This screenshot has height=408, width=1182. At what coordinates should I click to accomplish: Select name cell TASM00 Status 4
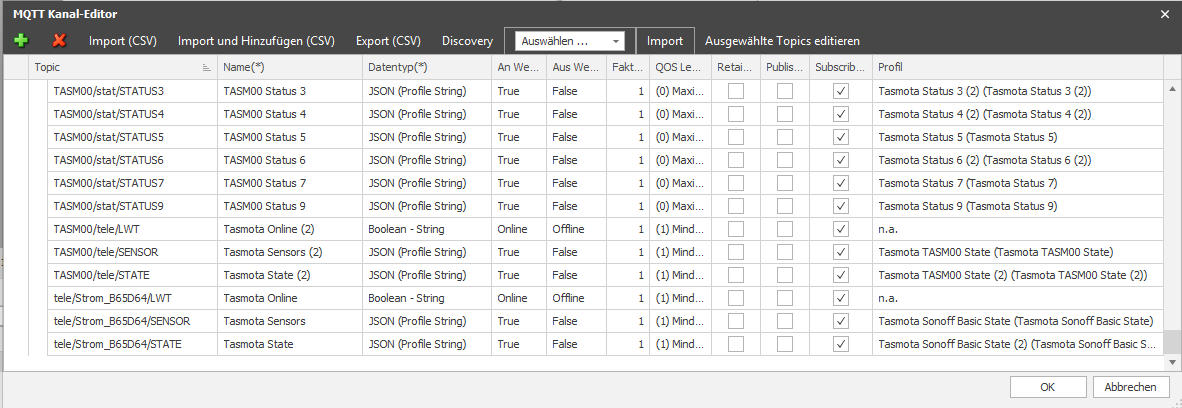tap(289, 114)
